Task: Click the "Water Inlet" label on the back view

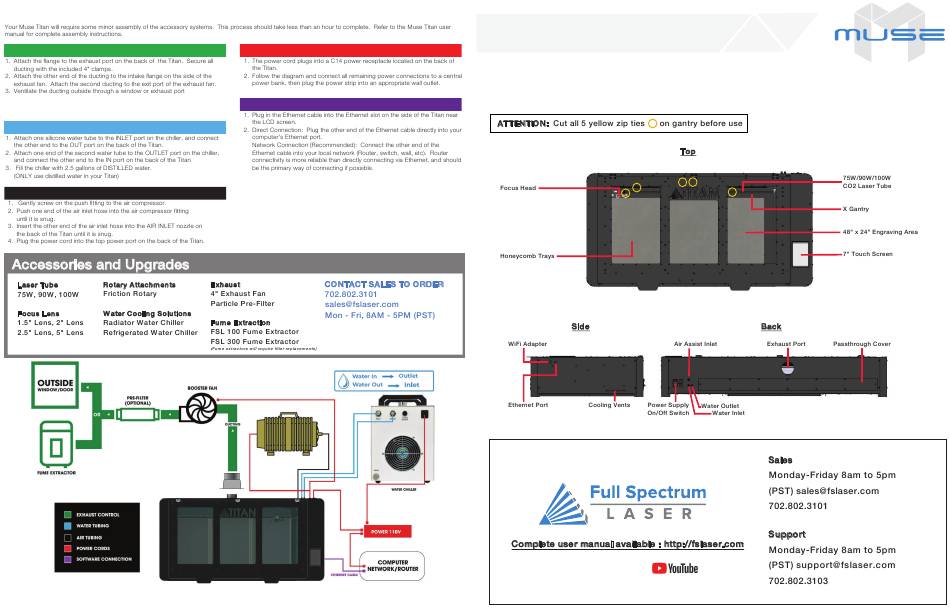Action: [x=728, y=413]
